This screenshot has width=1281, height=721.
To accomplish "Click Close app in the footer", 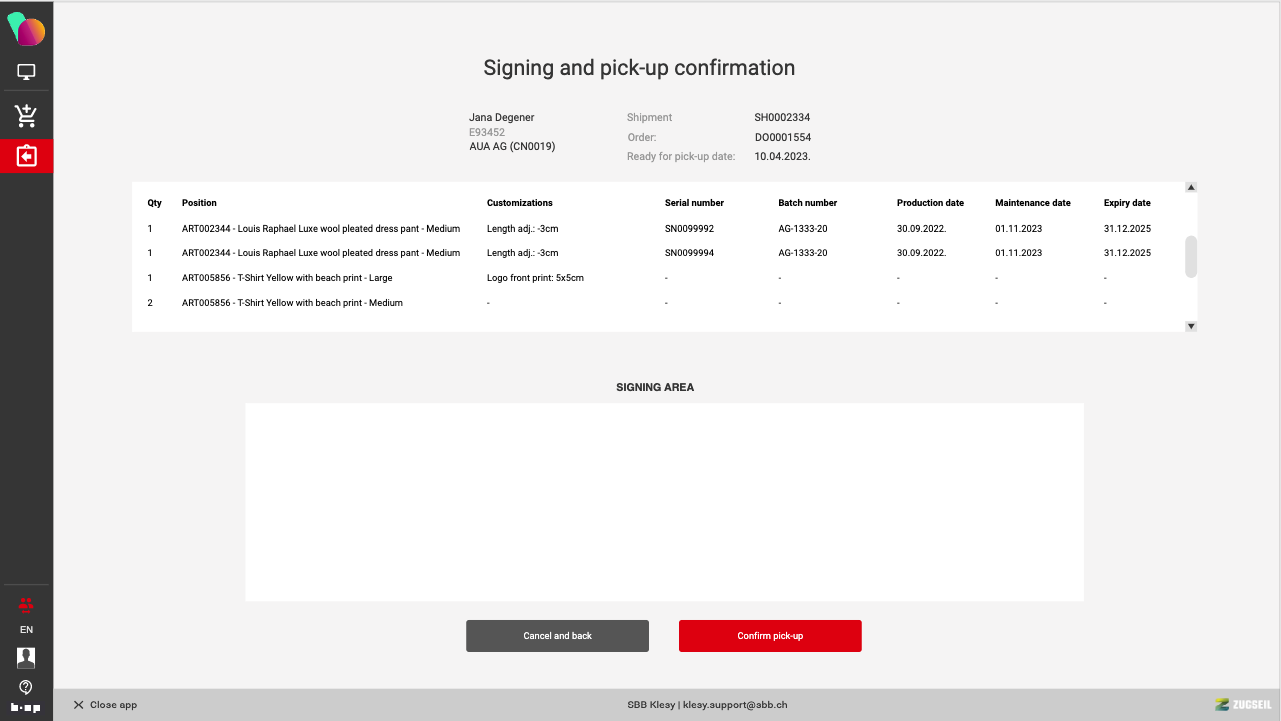I will click(105, 705).
